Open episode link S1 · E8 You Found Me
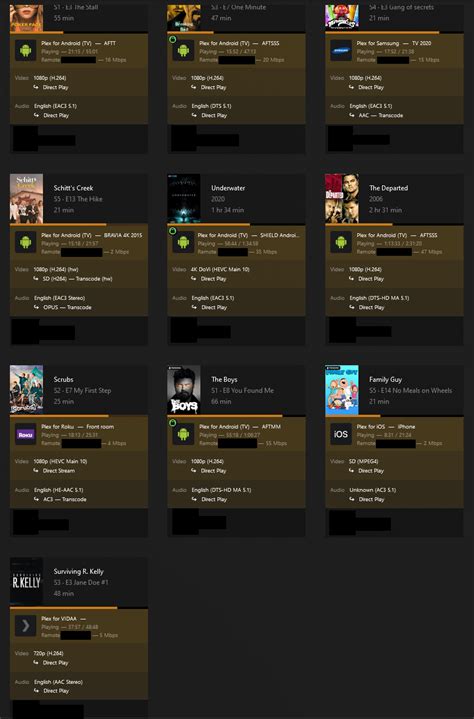 (243, 391)
